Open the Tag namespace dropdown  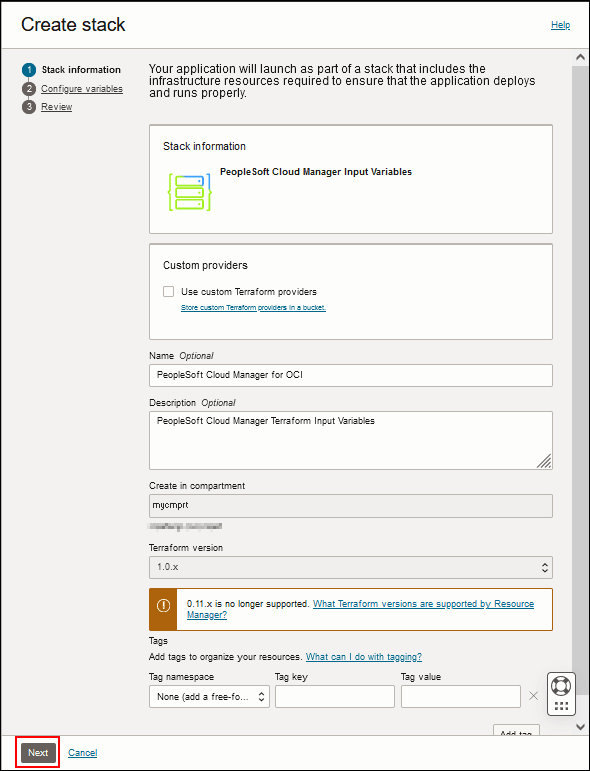point(209,697)
